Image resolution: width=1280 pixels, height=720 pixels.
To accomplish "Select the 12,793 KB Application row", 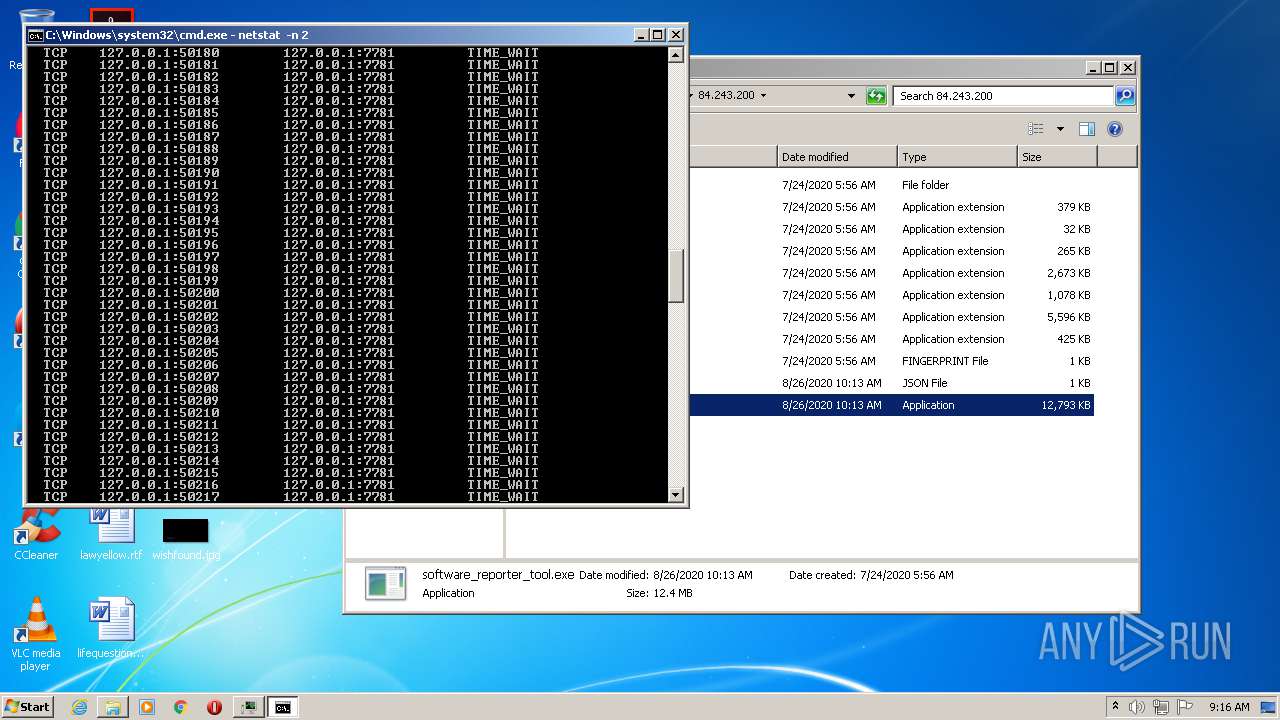I will (891, 405).
